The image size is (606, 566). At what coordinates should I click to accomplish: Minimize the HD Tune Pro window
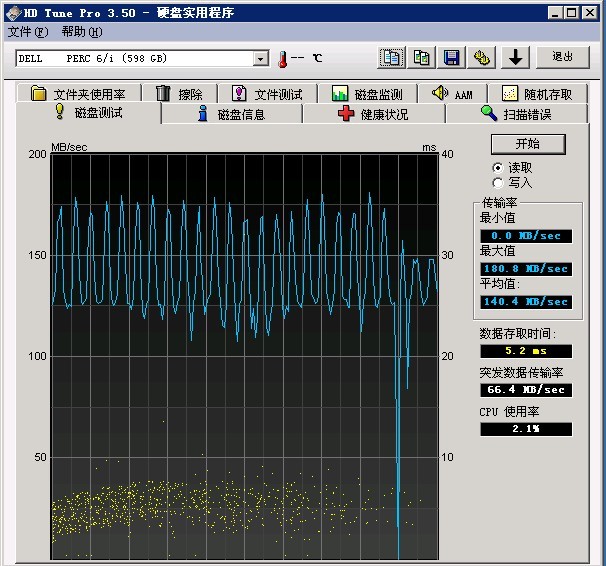tap(555, 13)
